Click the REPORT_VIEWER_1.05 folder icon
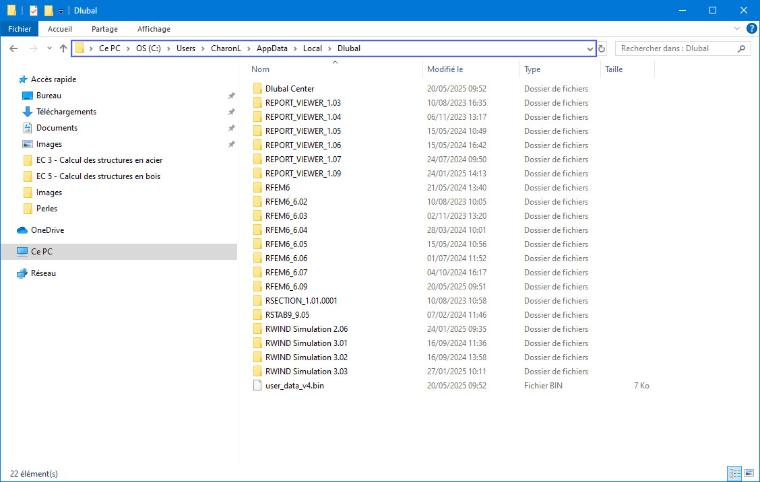The height and width of the screenshot is (482, 760). 257,131
